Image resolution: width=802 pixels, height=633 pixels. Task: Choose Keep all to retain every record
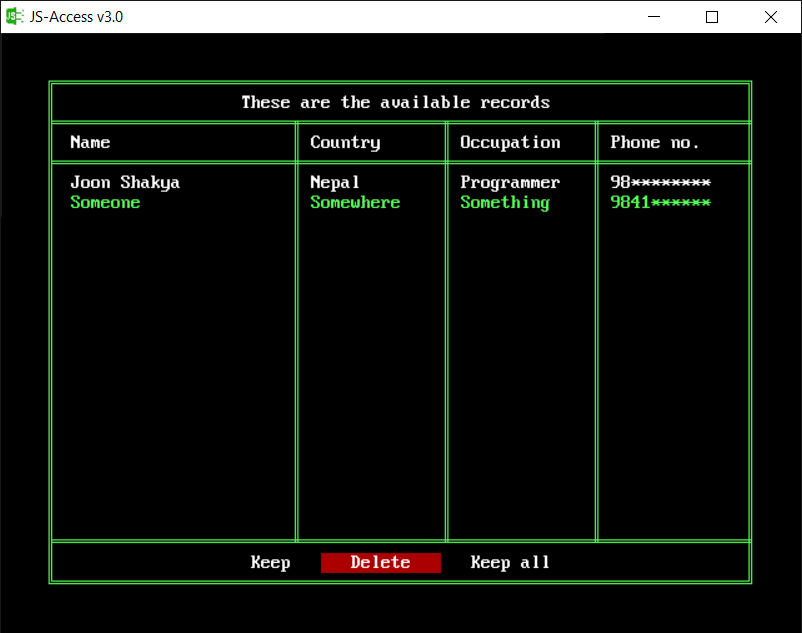click(510, 562)
